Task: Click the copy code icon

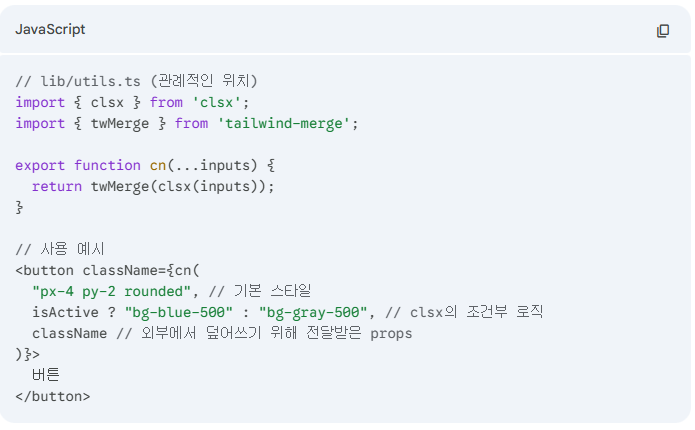Action: [x=662, y=31]
